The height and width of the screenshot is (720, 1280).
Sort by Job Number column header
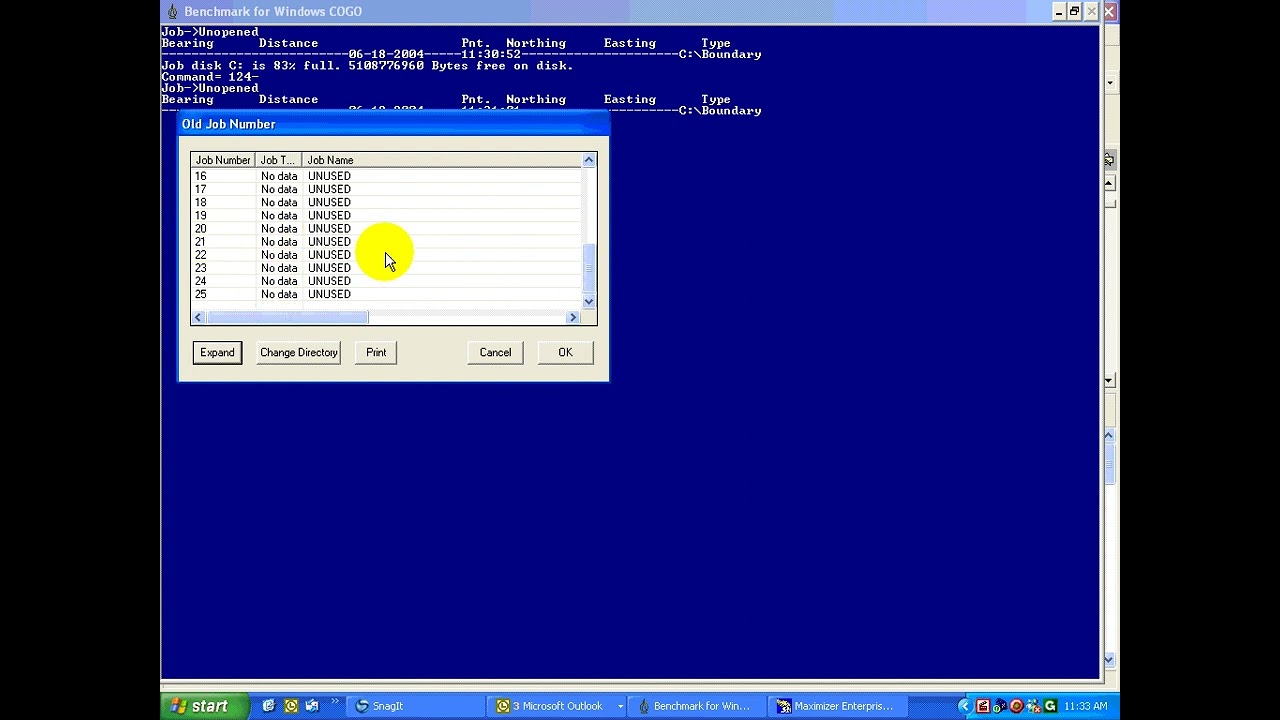click(x=223, y=160)
